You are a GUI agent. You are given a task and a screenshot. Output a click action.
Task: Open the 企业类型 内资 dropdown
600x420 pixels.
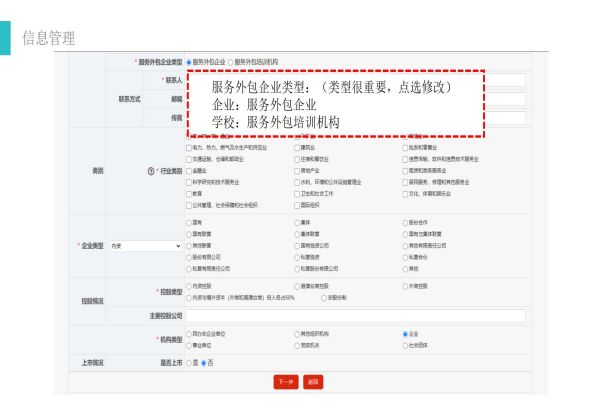[x=145, y=245]
